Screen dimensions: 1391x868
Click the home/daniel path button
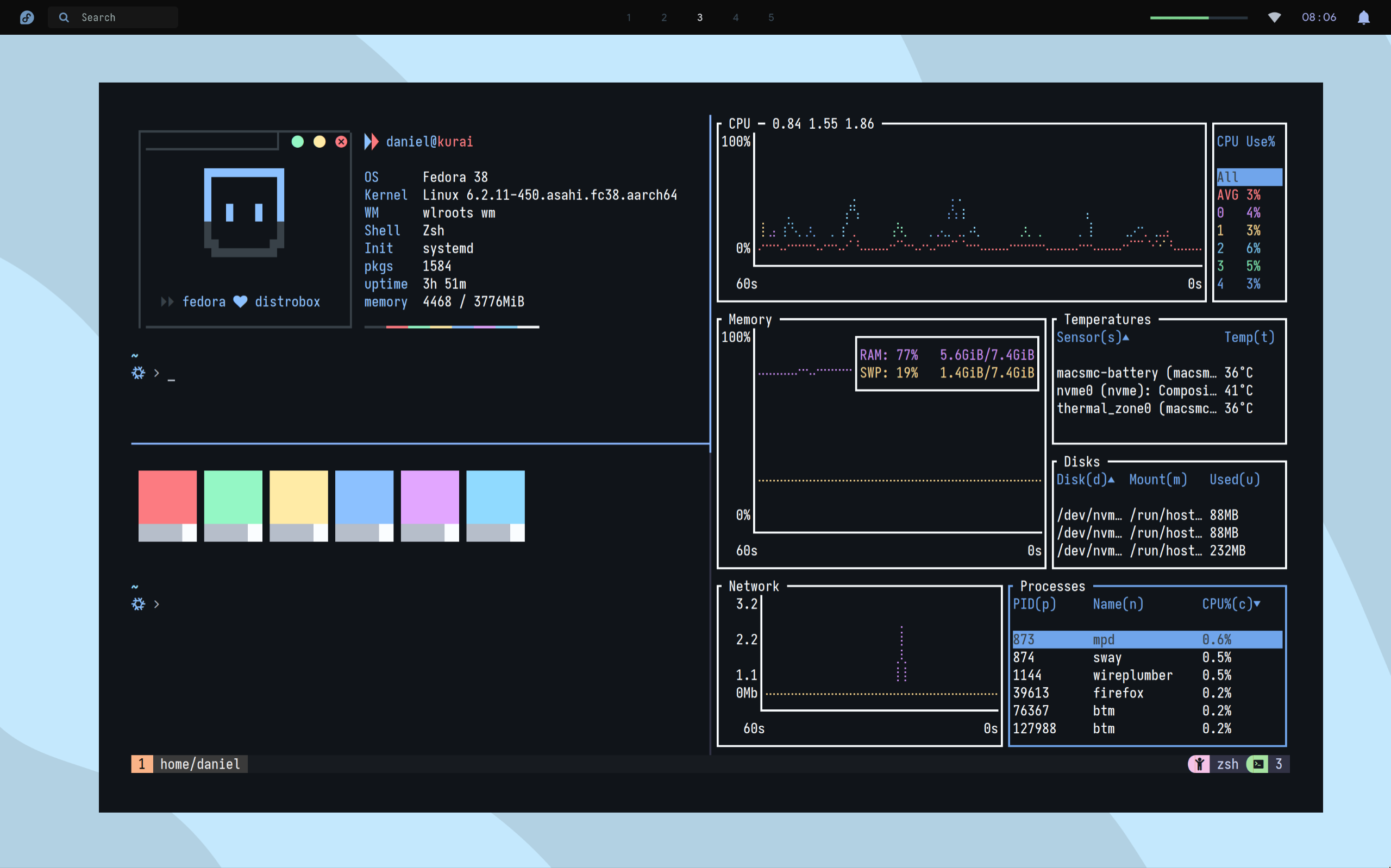(200, 763)
